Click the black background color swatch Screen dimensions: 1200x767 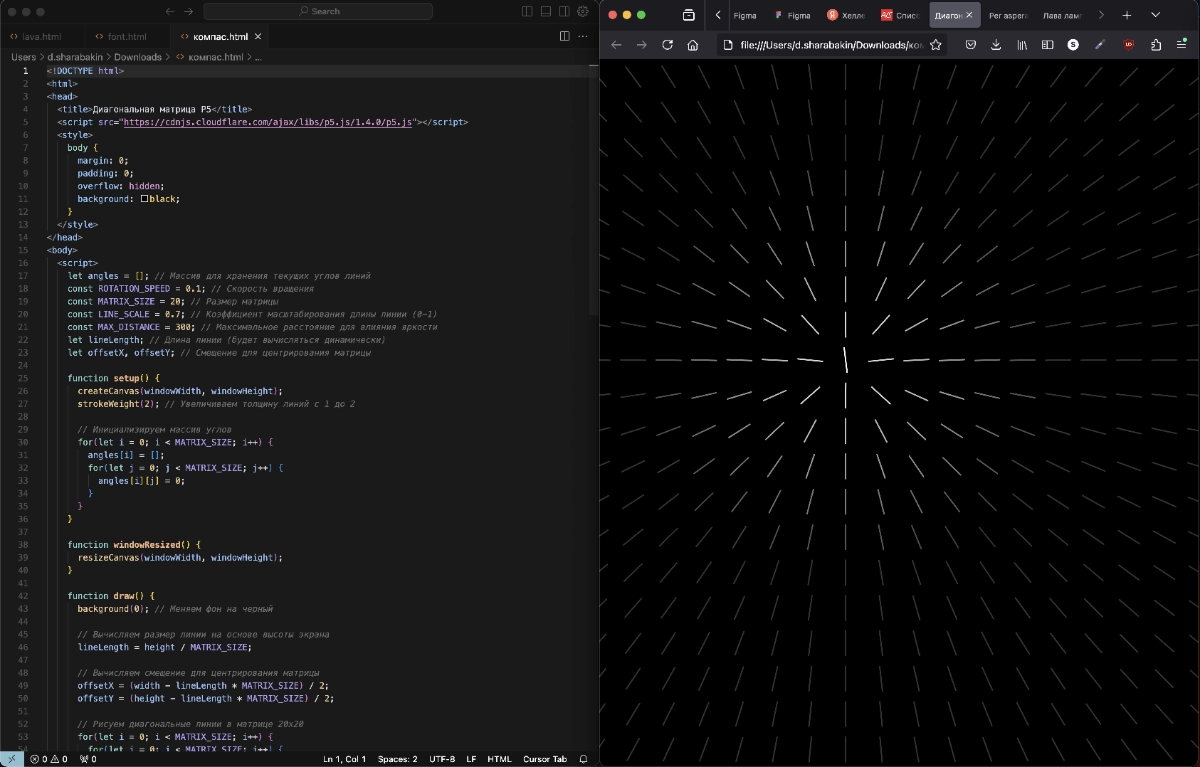tap(145, 199)
